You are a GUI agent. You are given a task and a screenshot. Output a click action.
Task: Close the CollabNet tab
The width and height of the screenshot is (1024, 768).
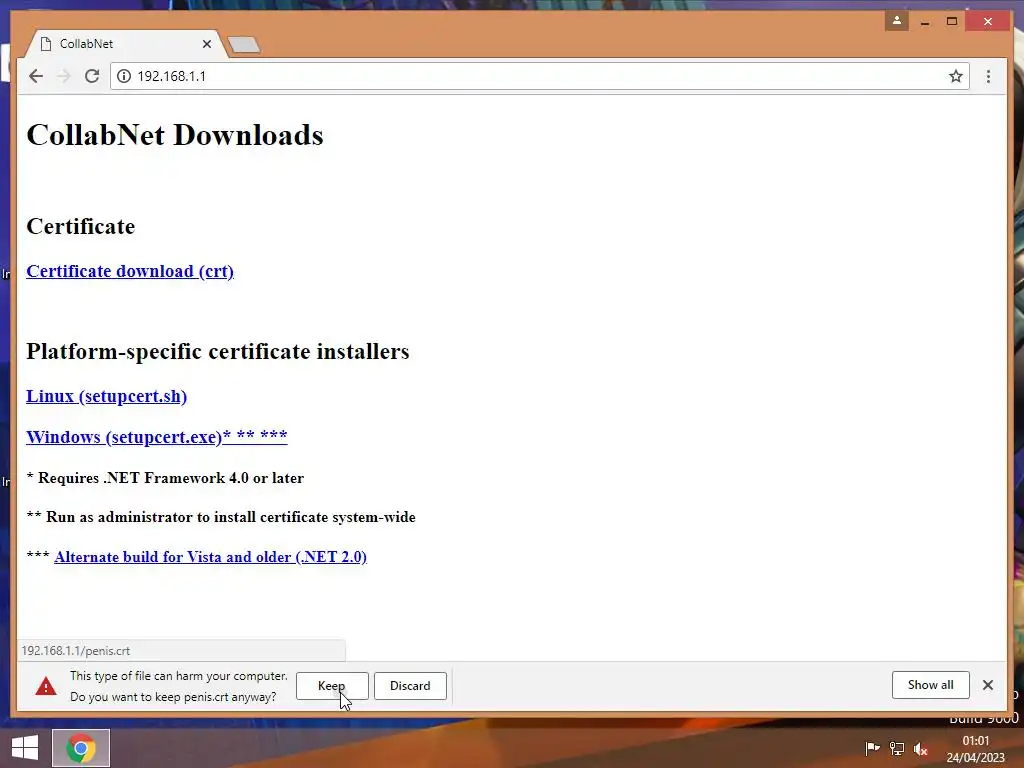point(207,44)
